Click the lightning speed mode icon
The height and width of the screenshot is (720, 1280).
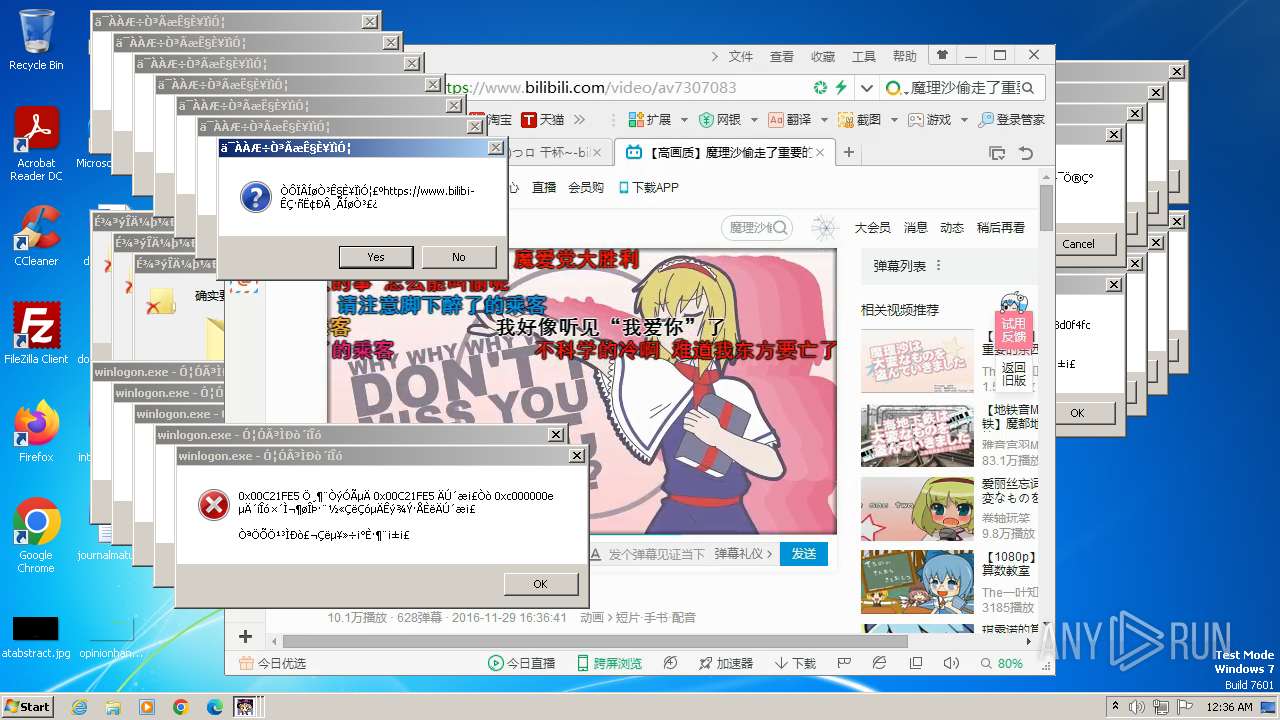pos(842,88)
